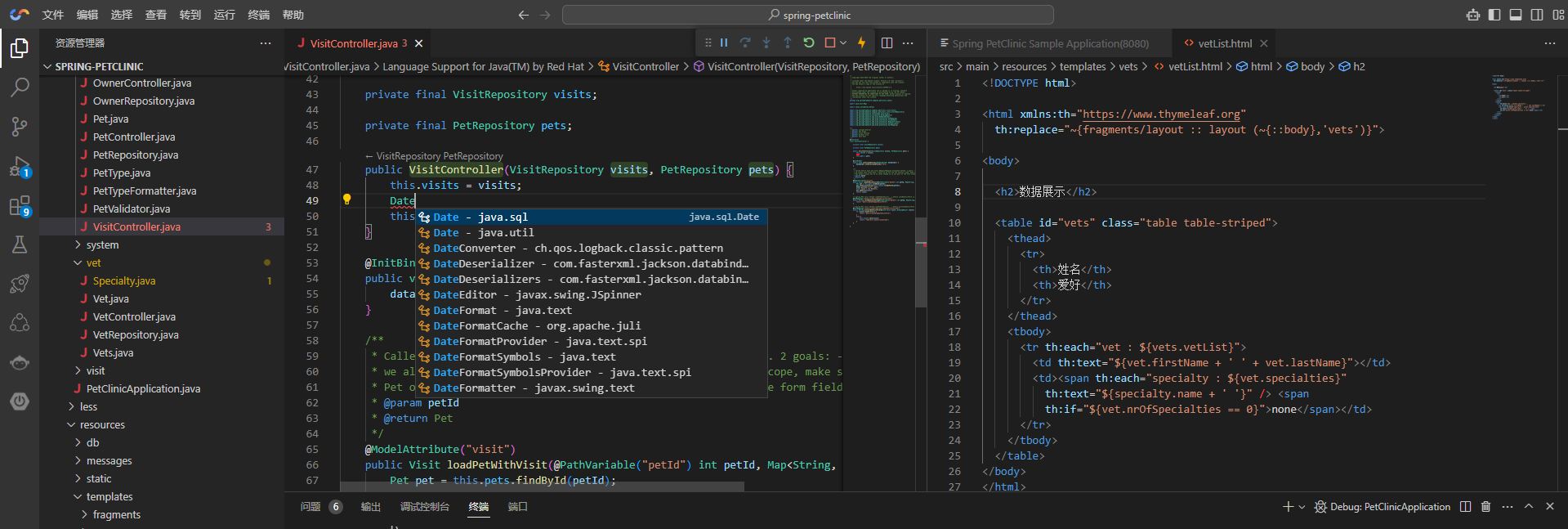Open the Search view in activity bar
Viewport: 1568px width, 529px height.
[20, 87]
